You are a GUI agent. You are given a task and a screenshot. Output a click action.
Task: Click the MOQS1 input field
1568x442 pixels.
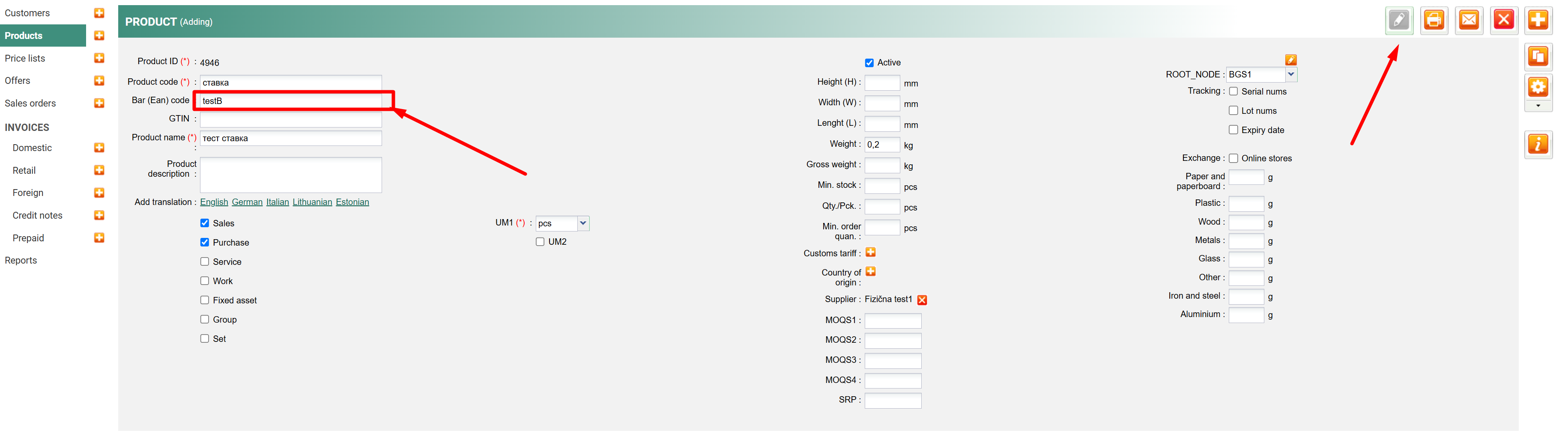[x=893, y=320]
